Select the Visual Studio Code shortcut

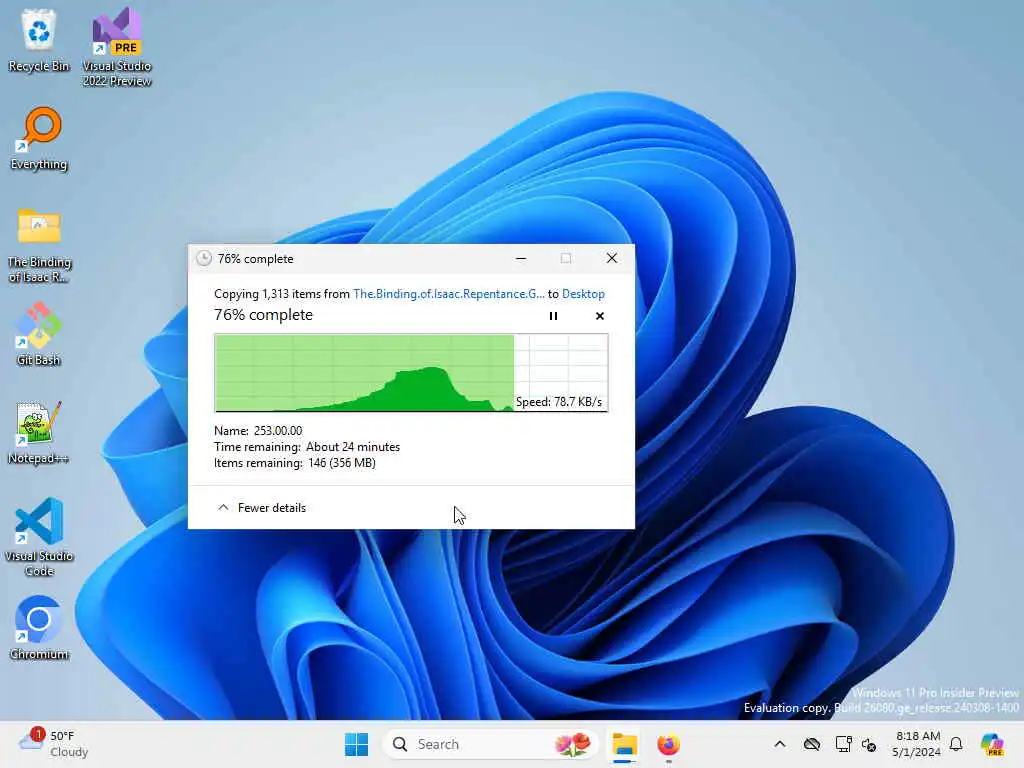[39, 537]
